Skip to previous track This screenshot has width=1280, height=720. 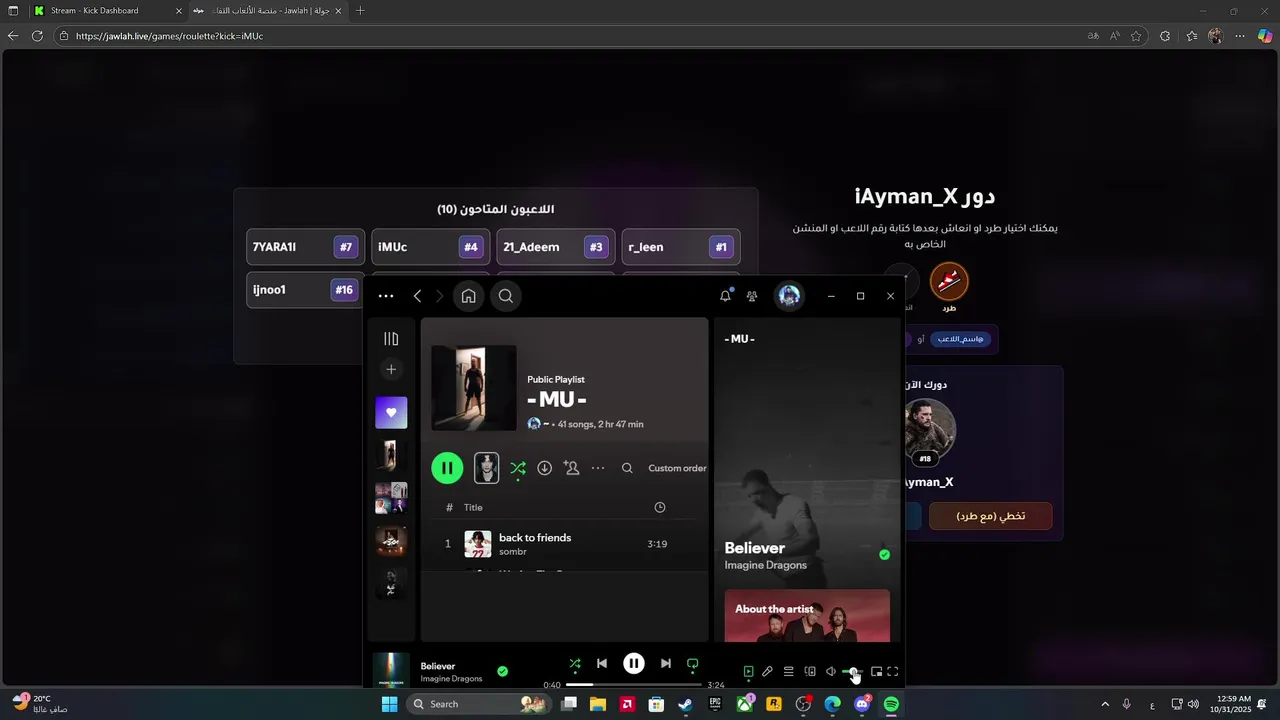pos(602,663)
